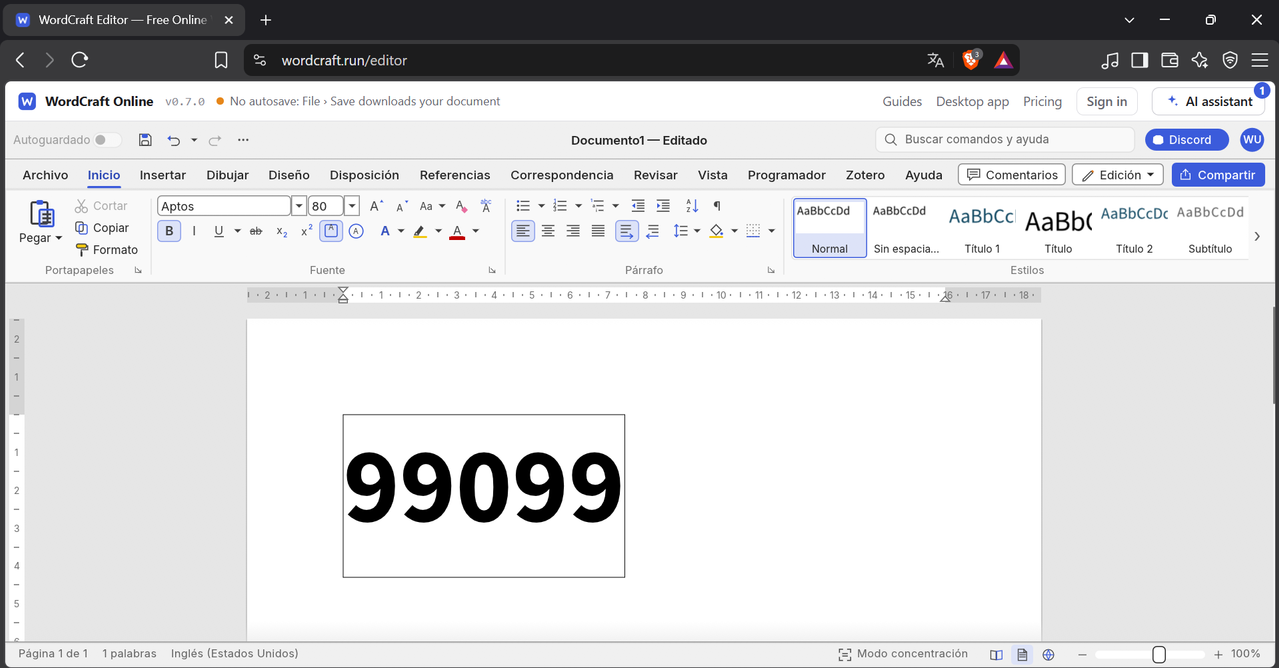
Task: Click the Formato format painter brush
Action: tap(107, 250)
